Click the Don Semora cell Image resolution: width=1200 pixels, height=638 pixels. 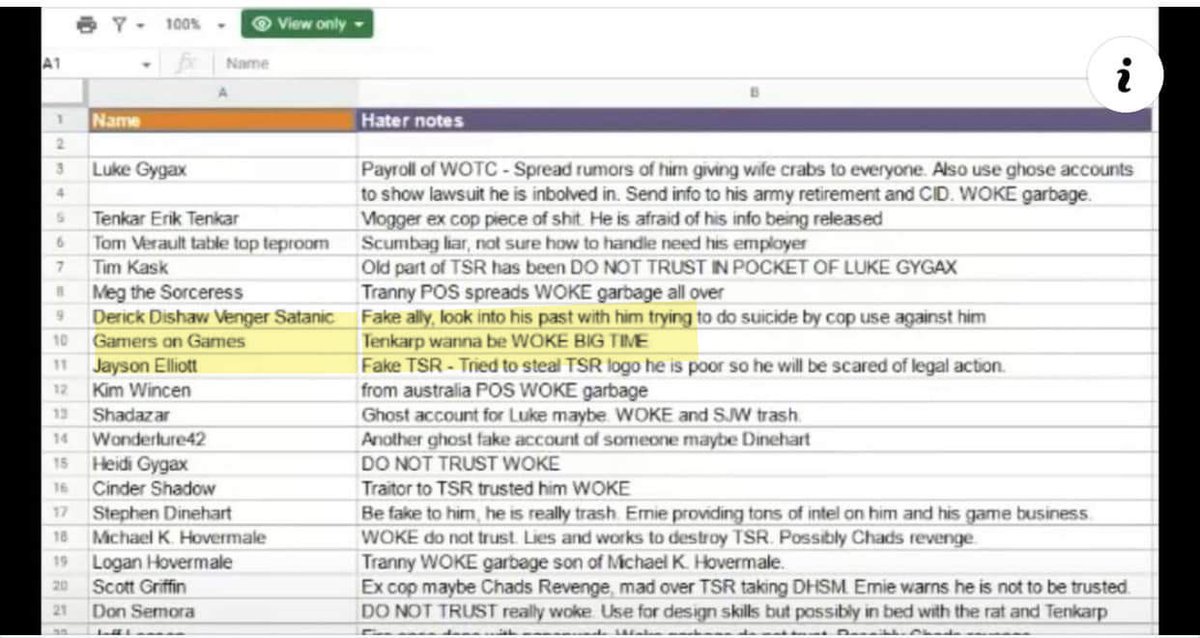point(222,611)
